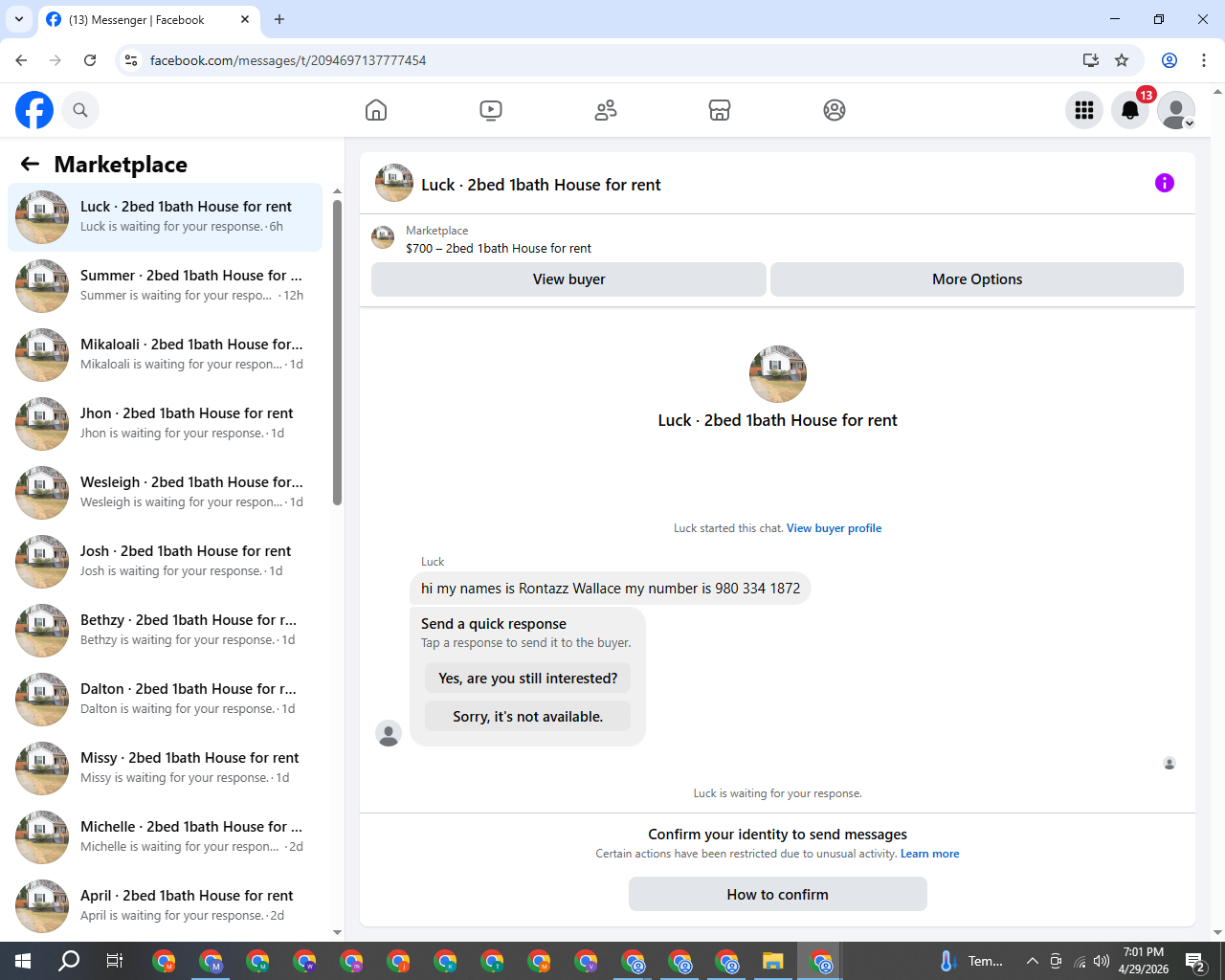
Task: Follow the Learn more link
Action: [x=929, y=854]
